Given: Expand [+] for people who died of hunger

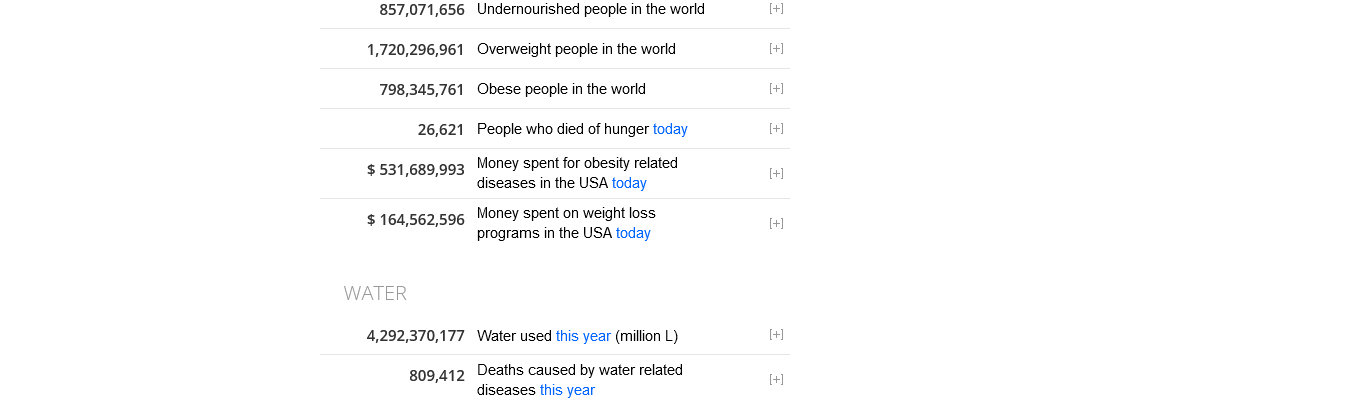Looking at the screenshot, I should pos(776,128).
